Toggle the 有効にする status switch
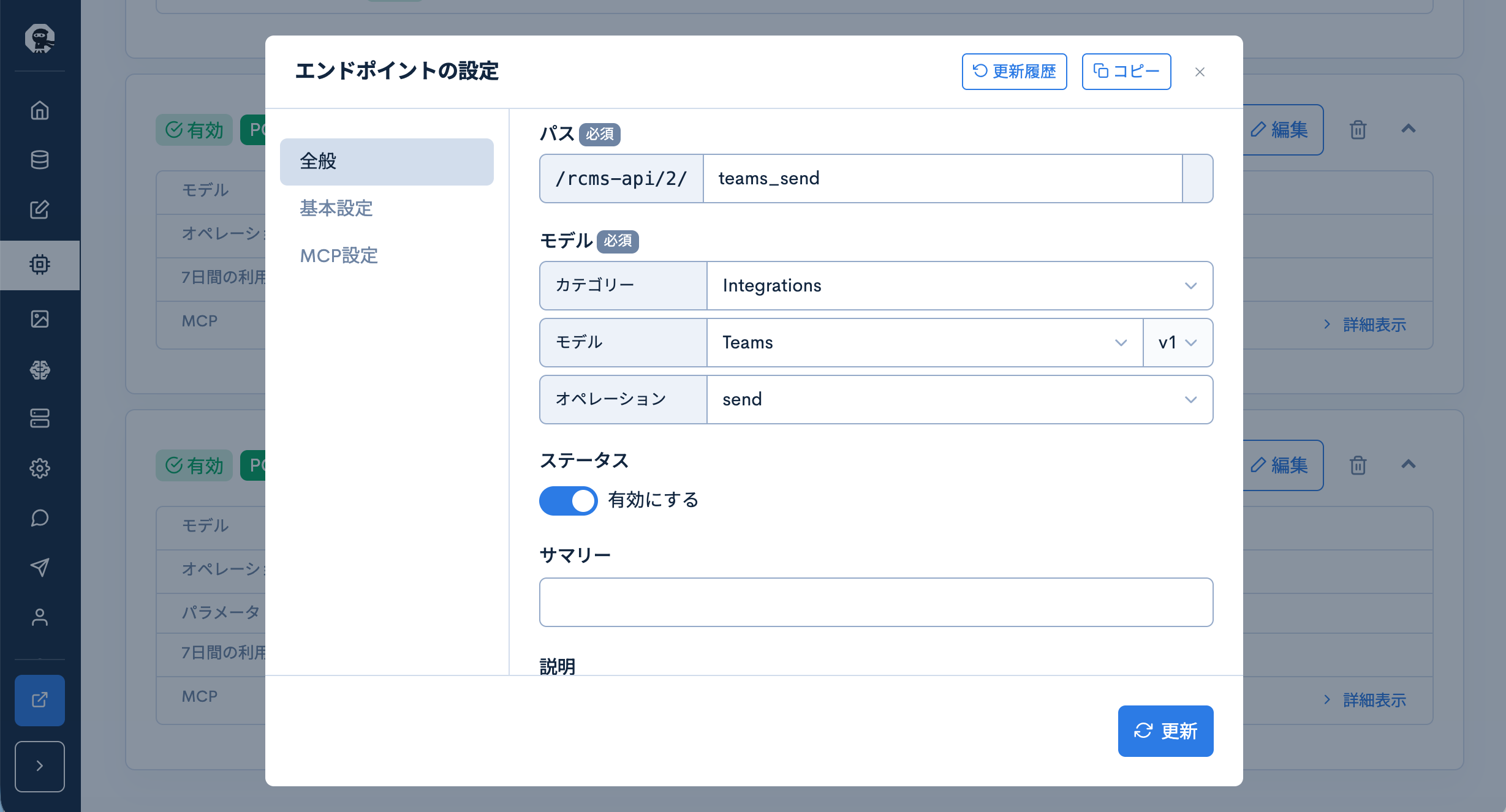The height and width of the screenshot is (812, 1506). 568,501
